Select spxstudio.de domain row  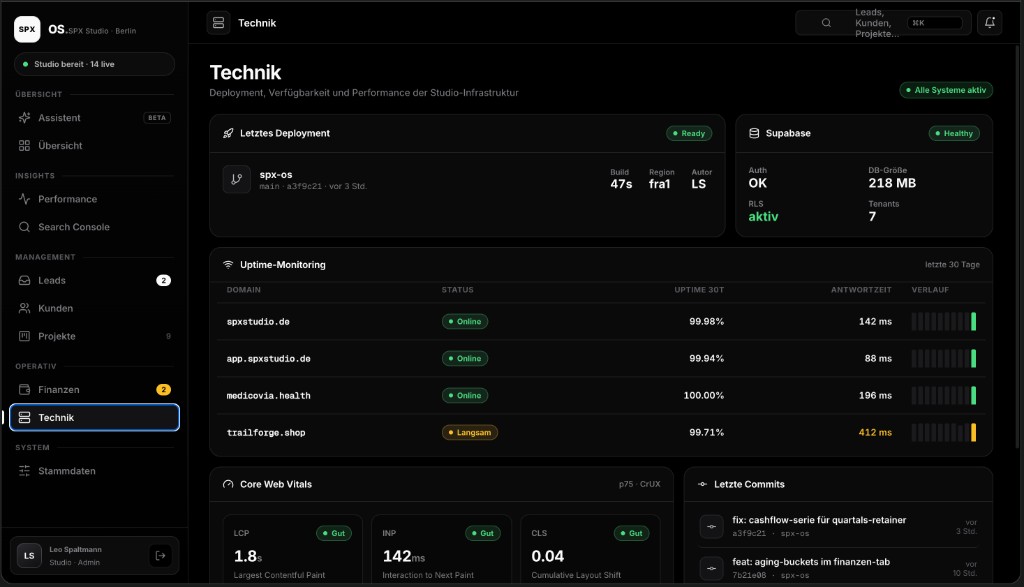(601, 321)
